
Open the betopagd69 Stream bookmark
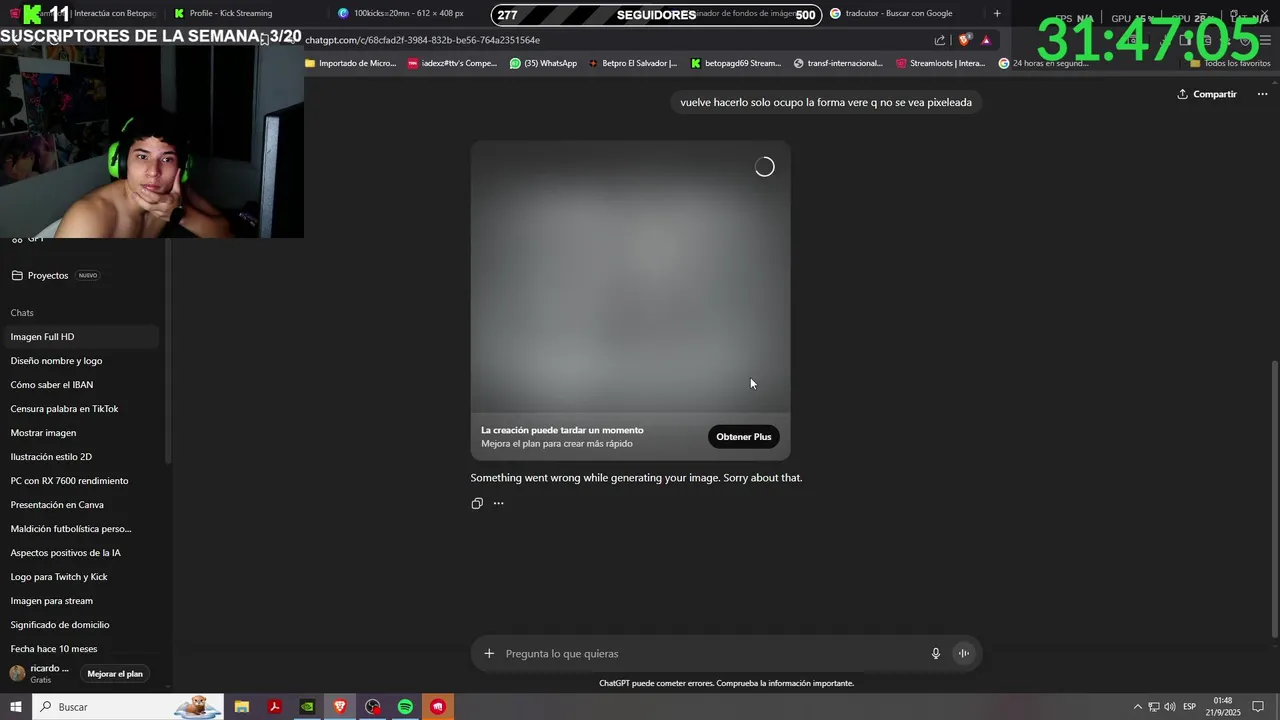(736, 63)
